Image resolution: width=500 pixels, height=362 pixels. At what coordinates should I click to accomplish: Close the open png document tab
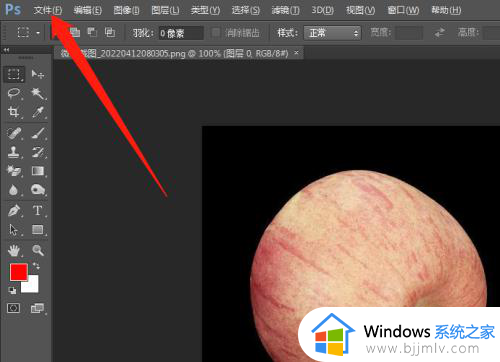(296, 53)
